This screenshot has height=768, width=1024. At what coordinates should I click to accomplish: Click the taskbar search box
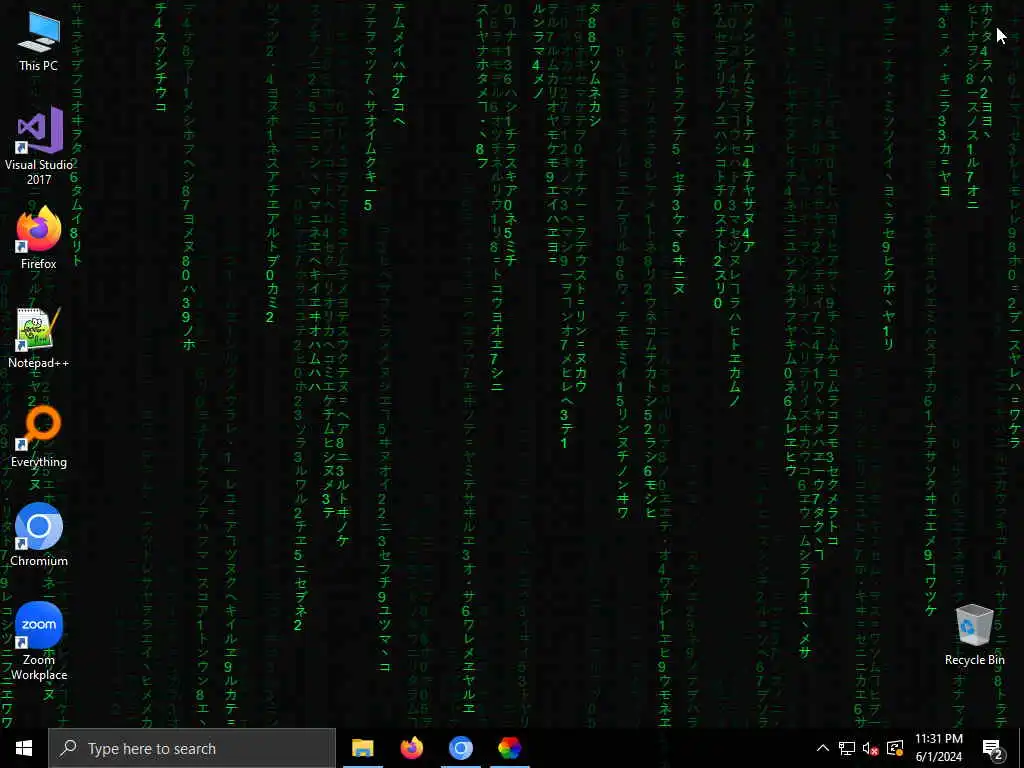pyautogui.click(x=192, y=748)
